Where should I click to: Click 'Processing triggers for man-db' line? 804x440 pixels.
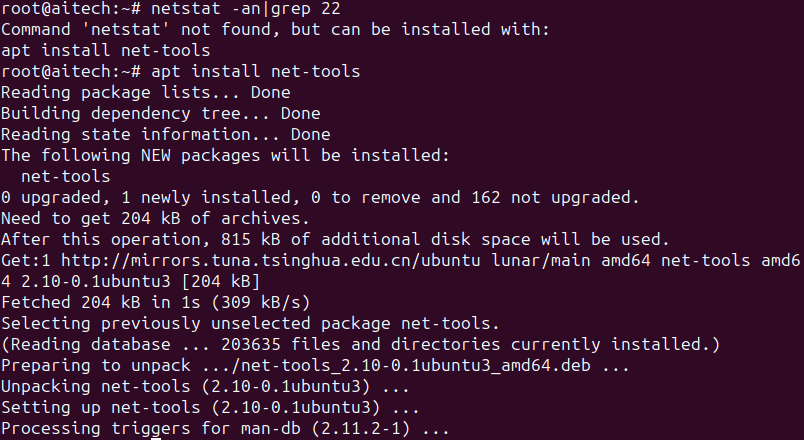point(225,429)
